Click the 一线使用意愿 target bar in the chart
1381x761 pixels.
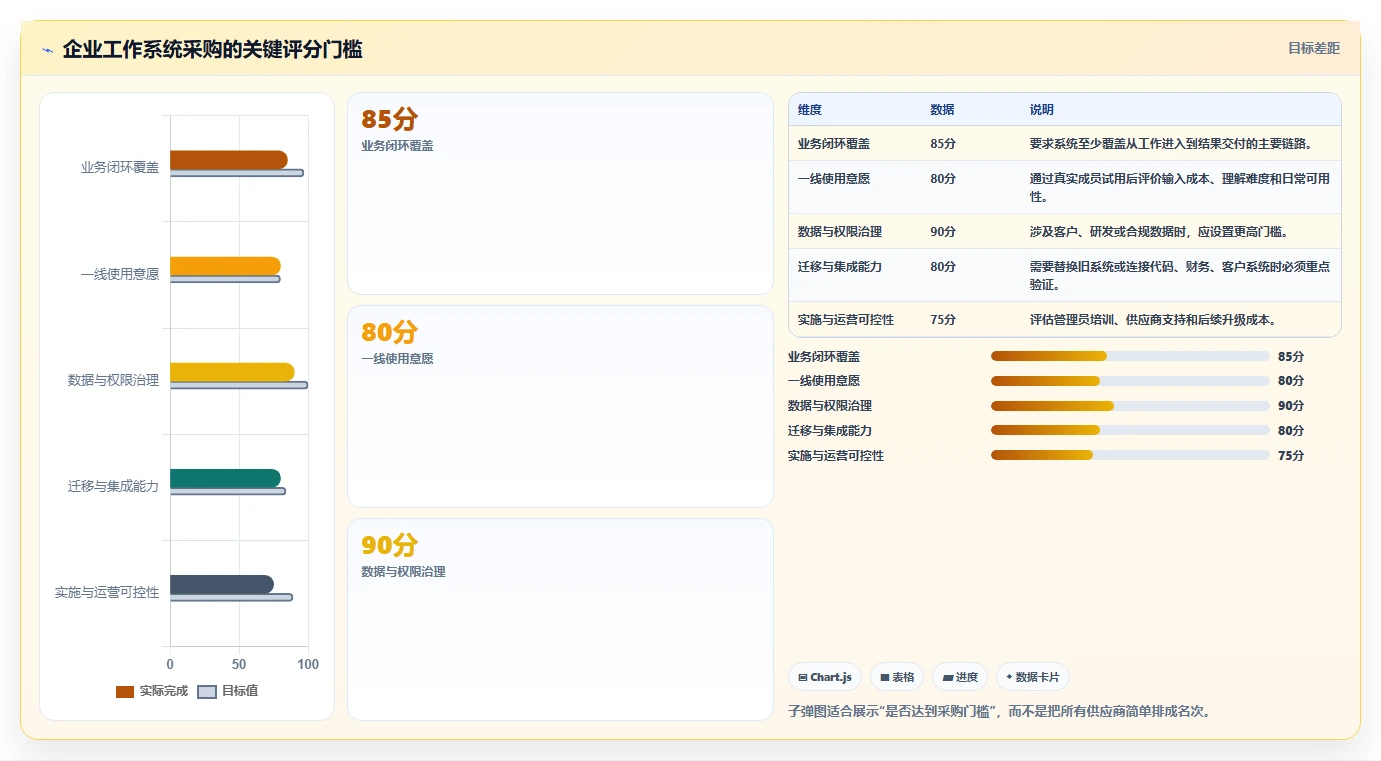coord(225,279)
